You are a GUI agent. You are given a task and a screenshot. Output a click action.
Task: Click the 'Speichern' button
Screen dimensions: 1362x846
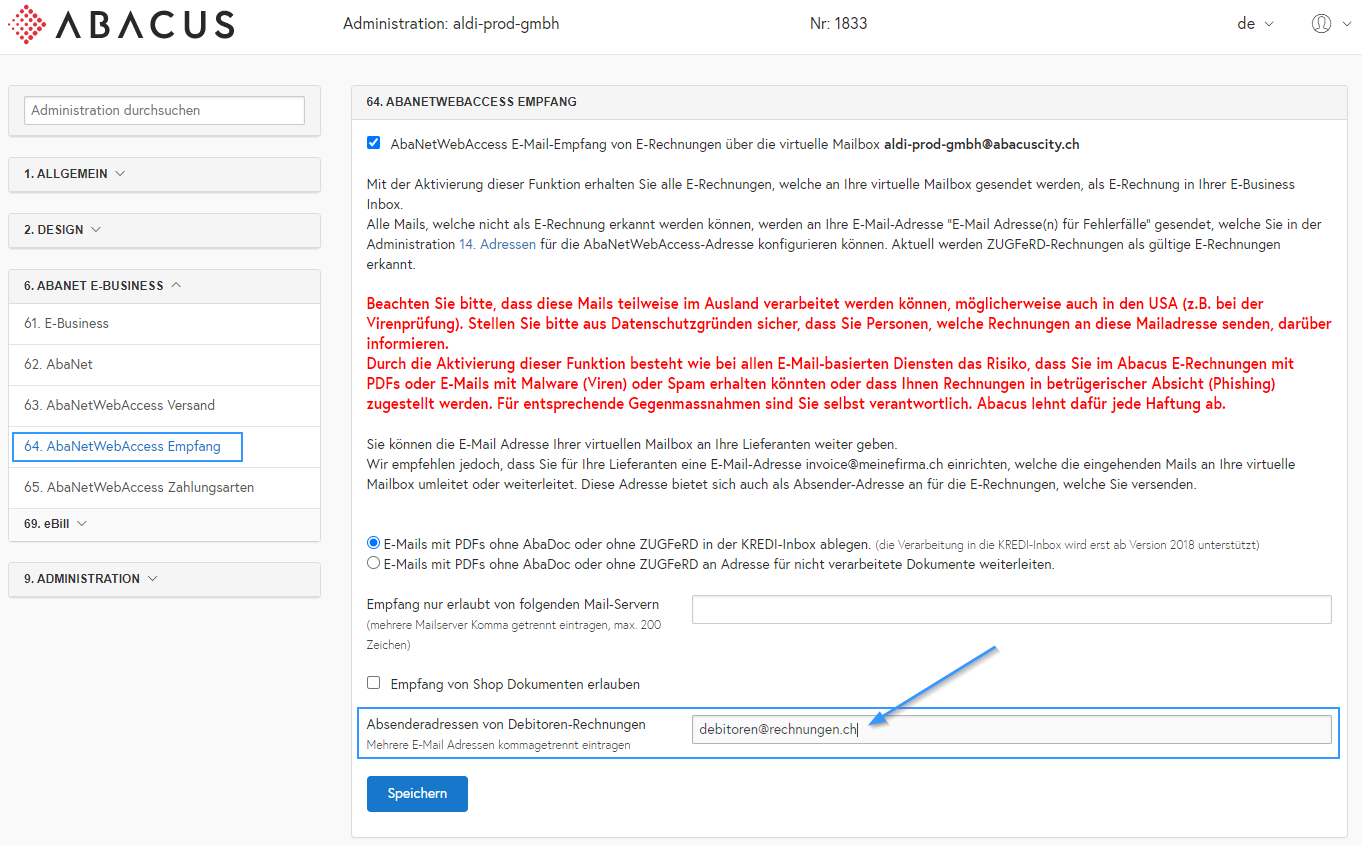click(x=417, y=794)
